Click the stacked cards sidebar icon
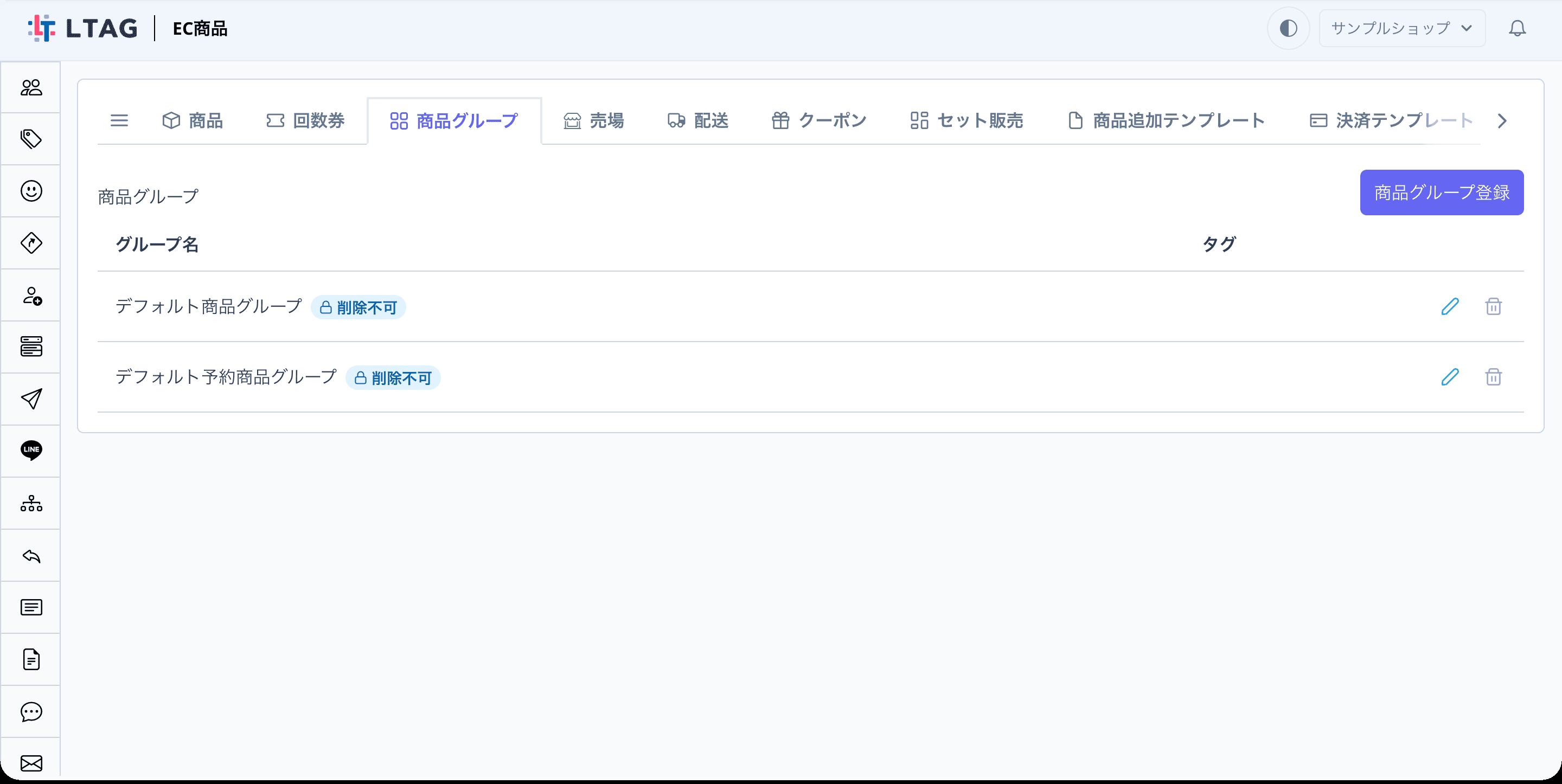Image resolution: width=1562 pixels, height=784 pixels. (x=31, y=347)
